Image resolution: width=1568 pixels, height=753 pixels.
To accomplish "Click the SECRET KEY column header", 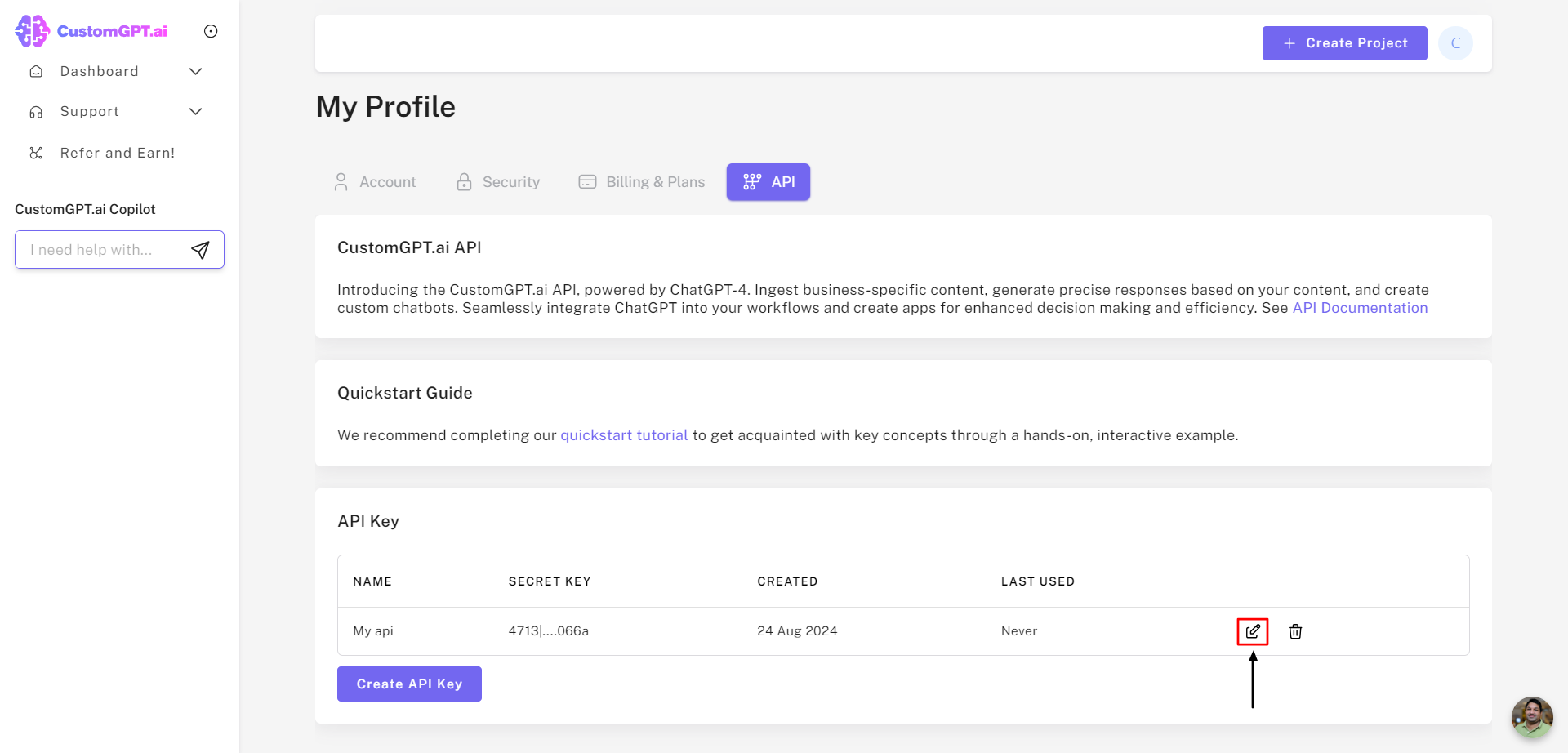I will coord(550,581).
